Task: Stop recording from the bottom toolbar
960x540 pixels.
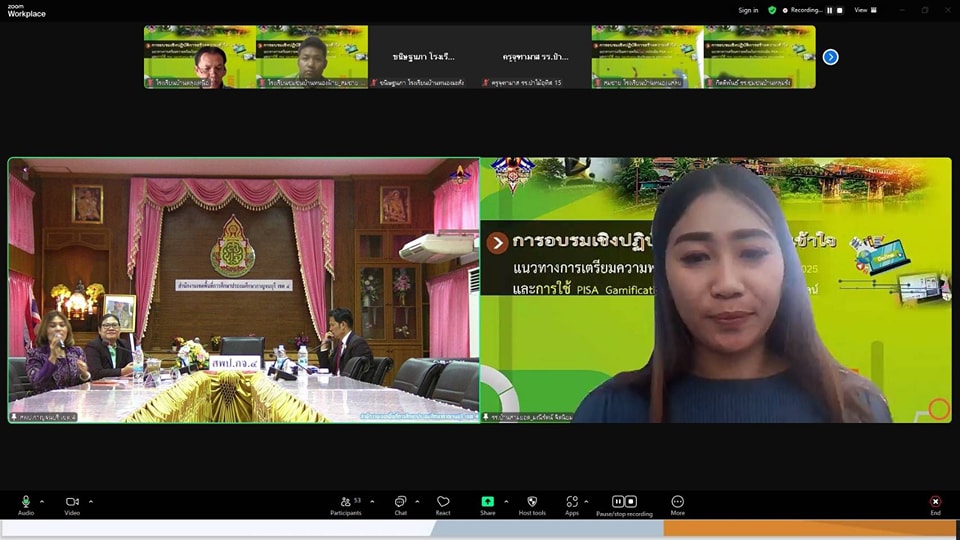Action: (631, 501)
